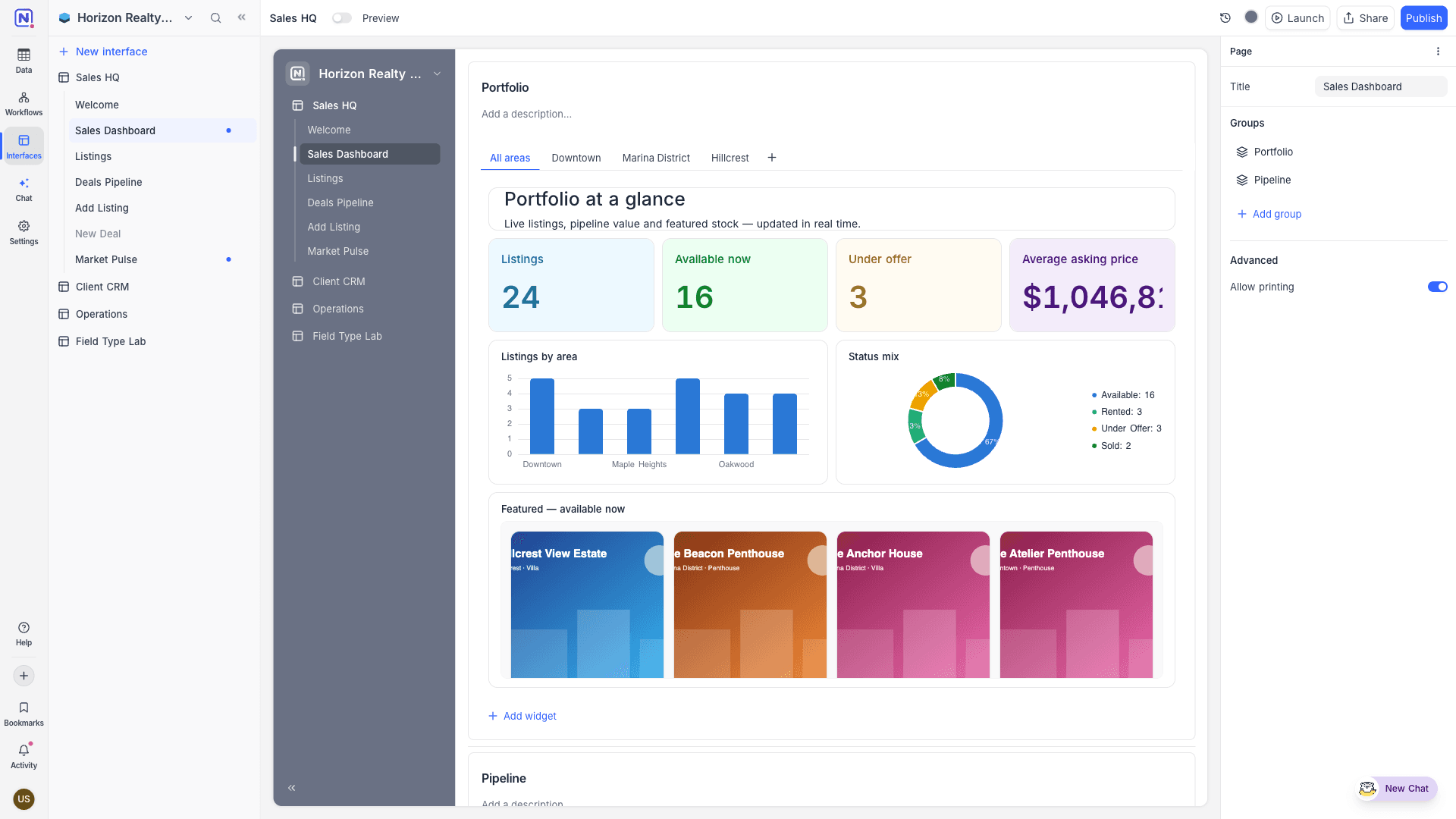
Task: Click the Pipeline group layers icon
Action: coord(1242,180)
